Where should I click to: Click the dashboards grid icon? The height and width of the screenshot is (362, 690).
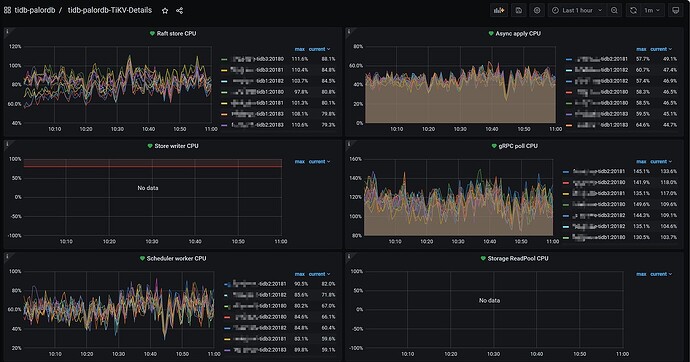point(7,10)
